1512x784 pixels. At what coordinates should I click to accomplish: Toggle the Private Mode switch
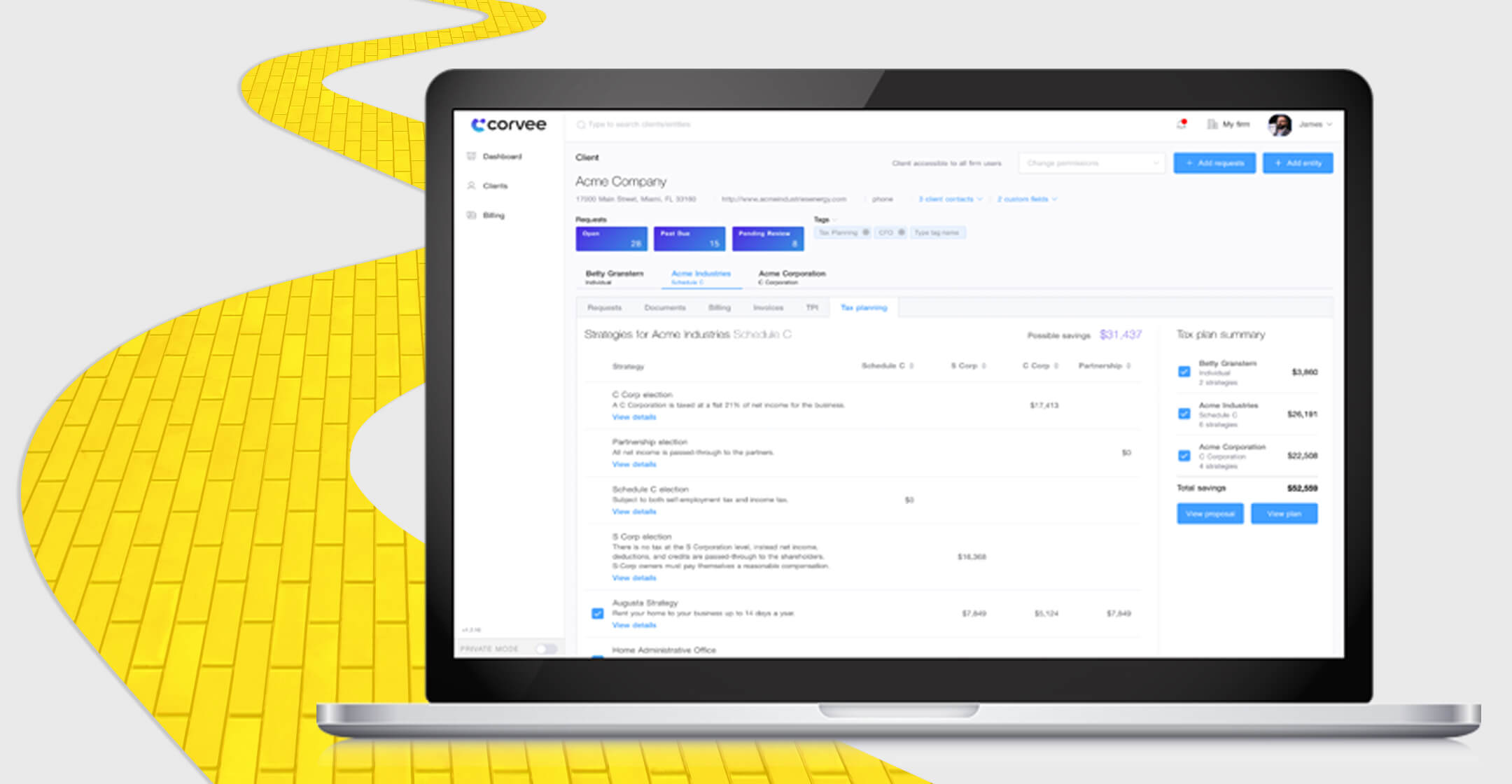[546, 649]
